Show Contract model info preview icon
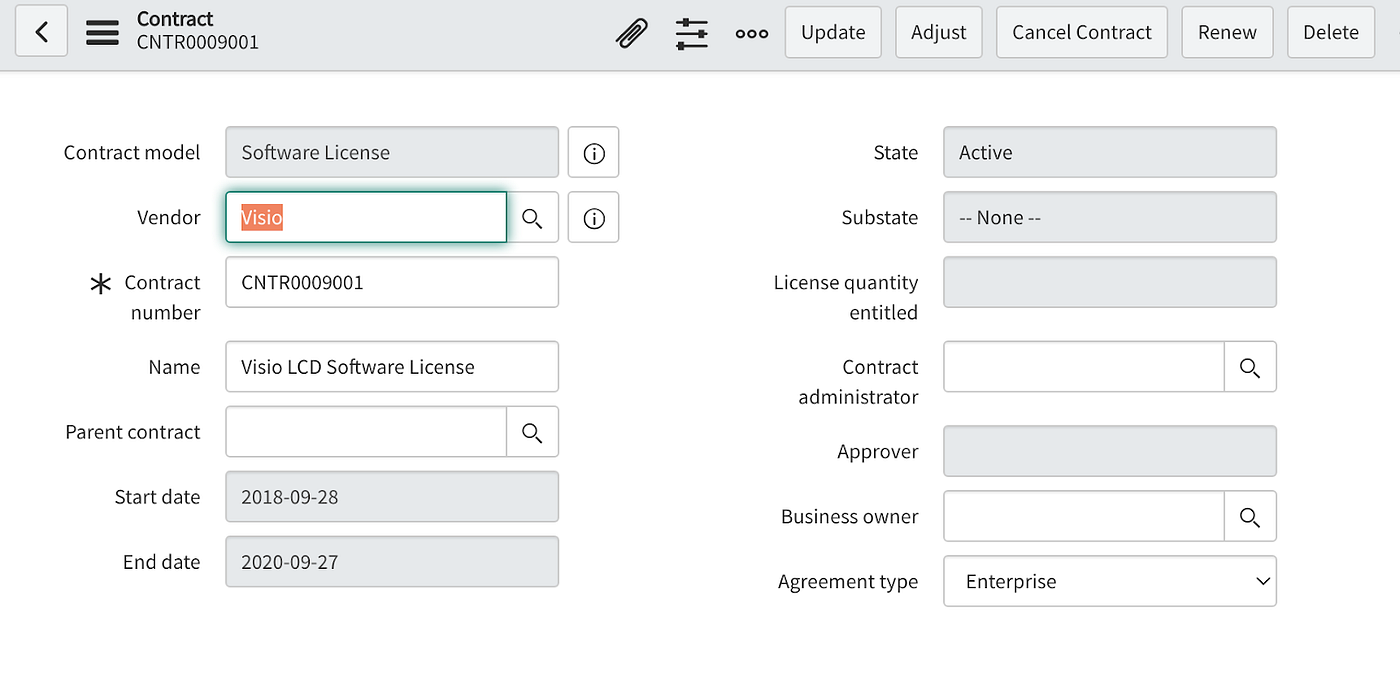The width and height of the screenshot is (1400, 694). [x=594, y=153]
